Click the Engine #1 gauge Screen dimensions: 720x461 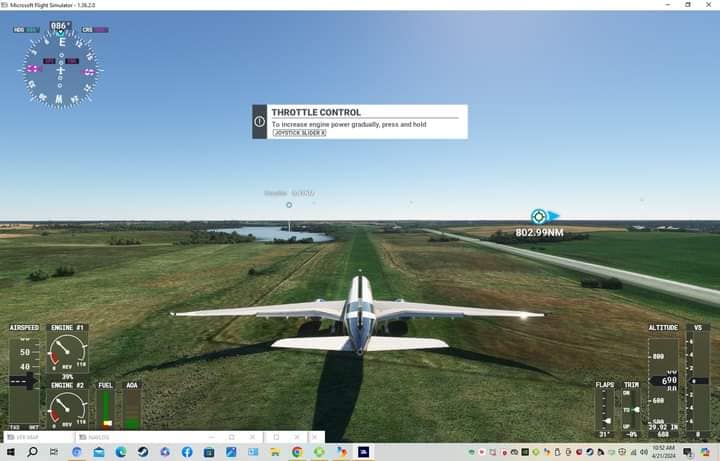pos(68,352)
